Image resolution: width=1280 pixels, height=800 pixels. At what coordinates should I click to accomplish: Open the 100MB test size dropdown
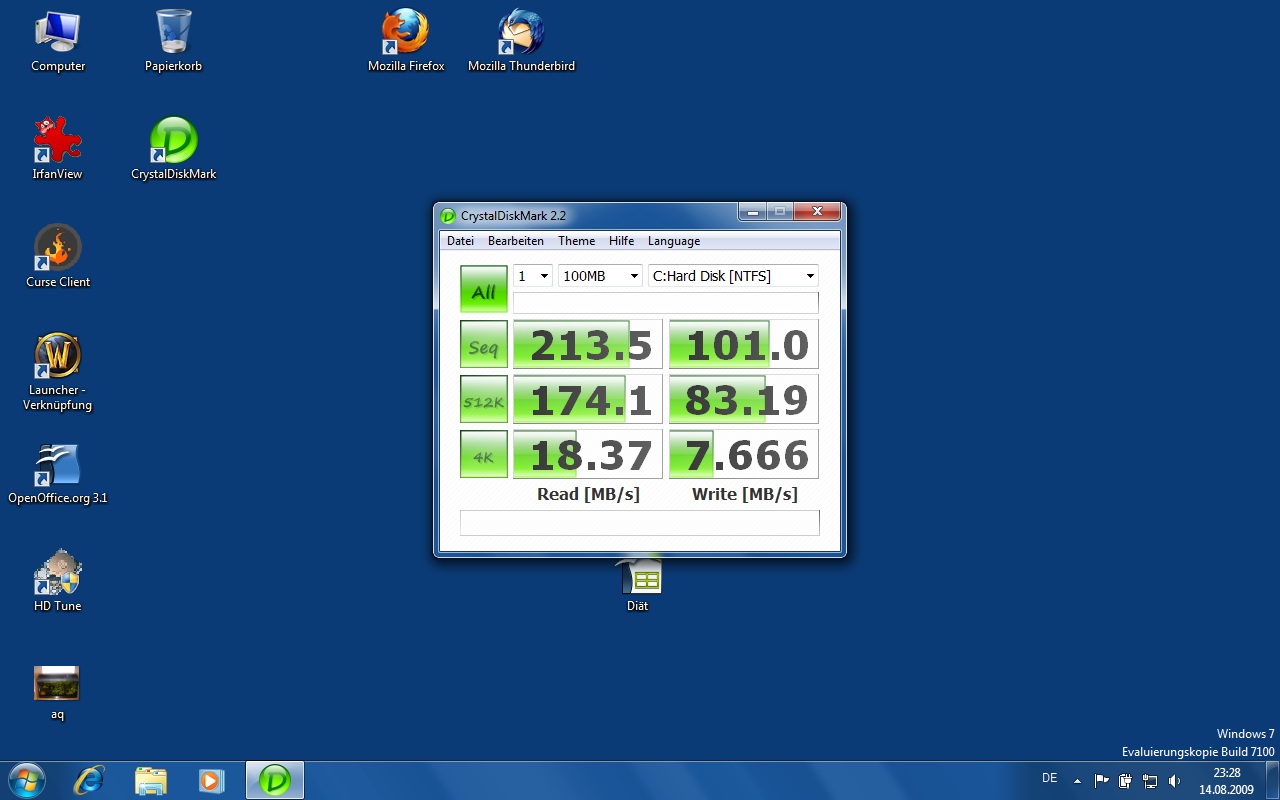coord(600,276)
